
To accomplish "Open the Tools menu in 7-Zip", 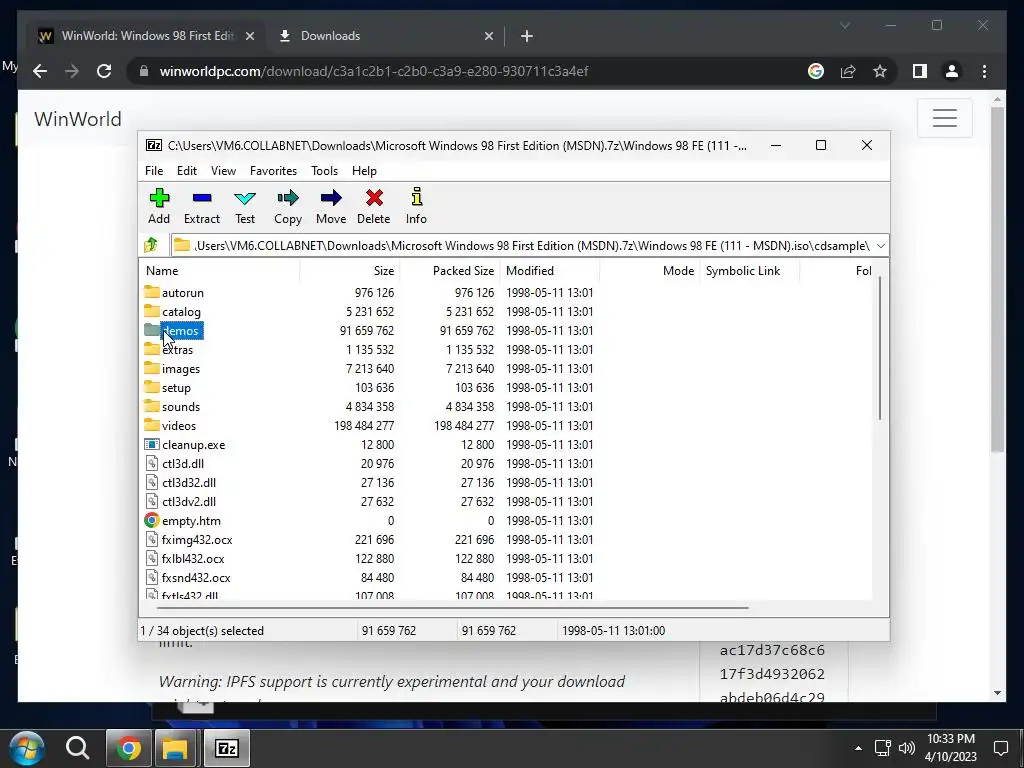I will coord(325,170).
